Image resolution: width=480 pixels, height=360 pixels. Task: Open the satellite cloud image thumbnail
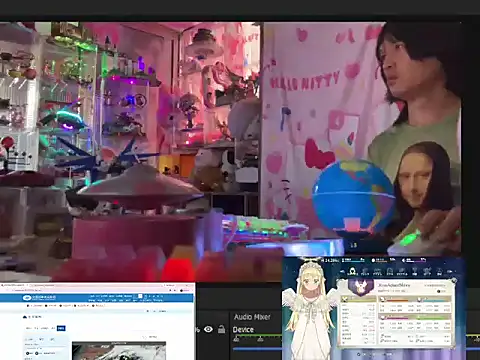119,351
